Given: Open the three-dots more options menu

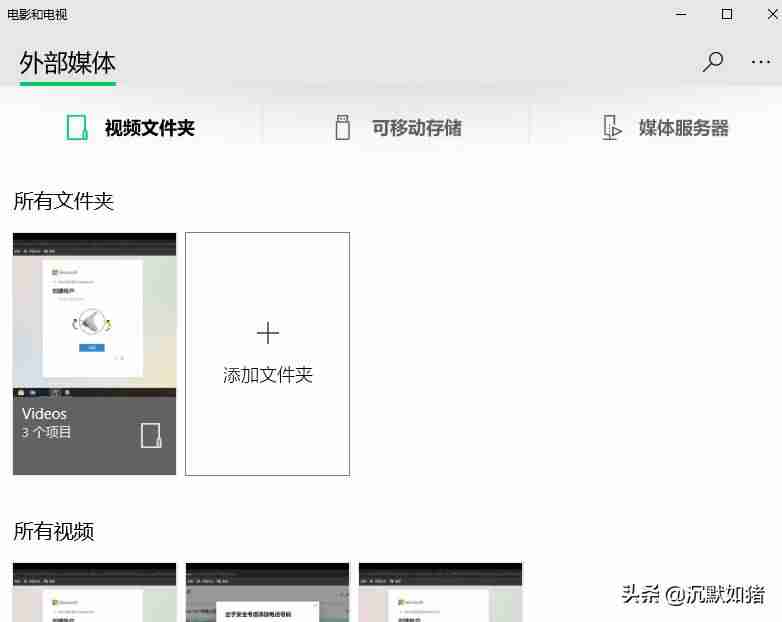Looking at the screenshot, I should (761, 62).
